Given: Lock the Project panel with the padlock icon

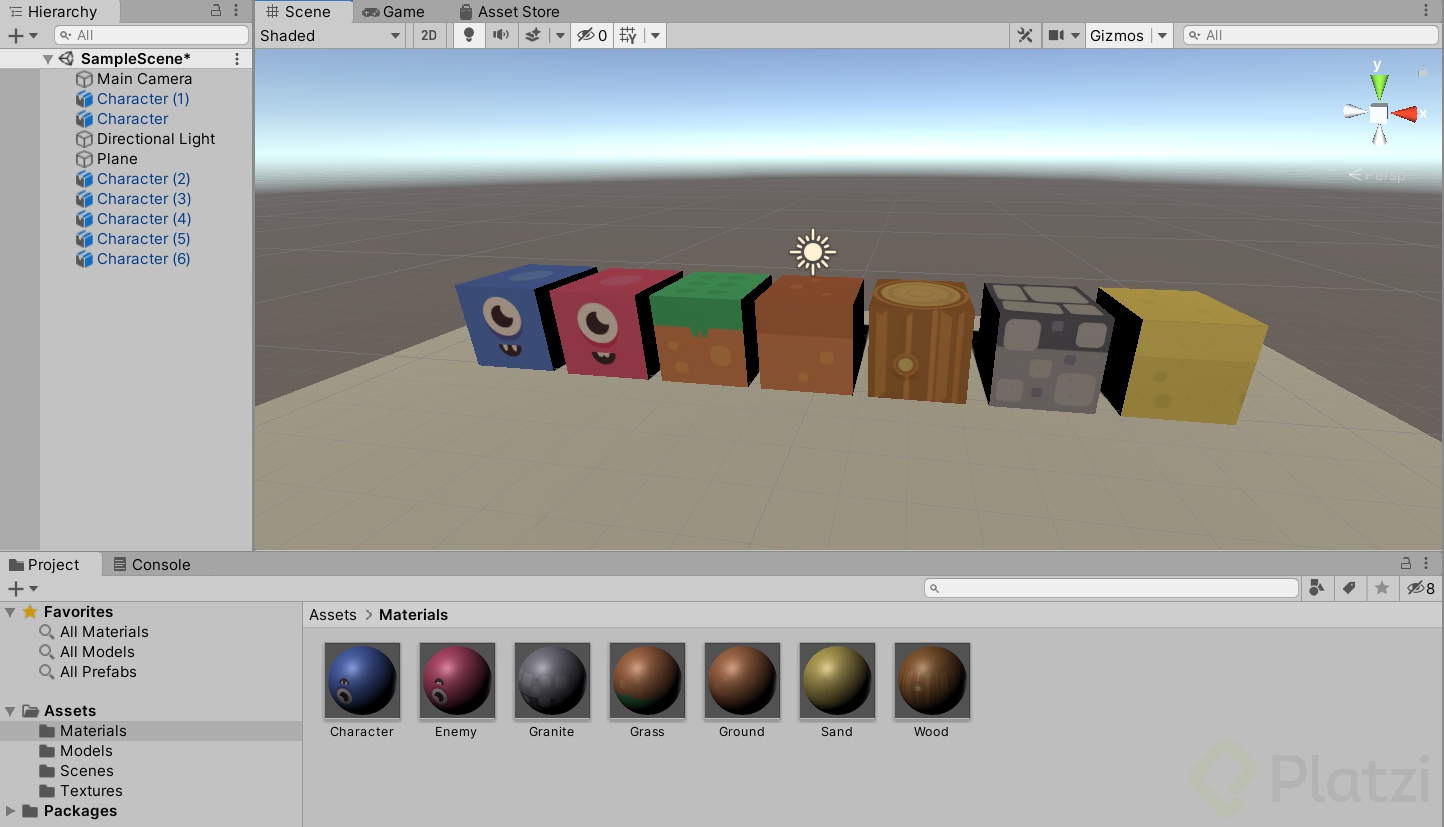Looking at the screenshot, I should tap(1406, 563).
